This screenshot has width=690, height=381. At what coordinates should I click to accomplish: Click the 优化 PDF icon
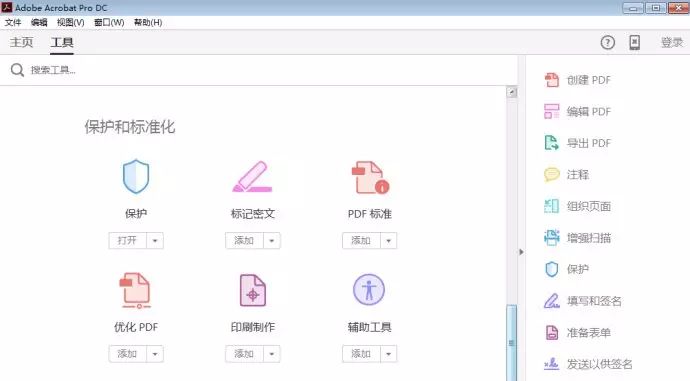(136, 290)
